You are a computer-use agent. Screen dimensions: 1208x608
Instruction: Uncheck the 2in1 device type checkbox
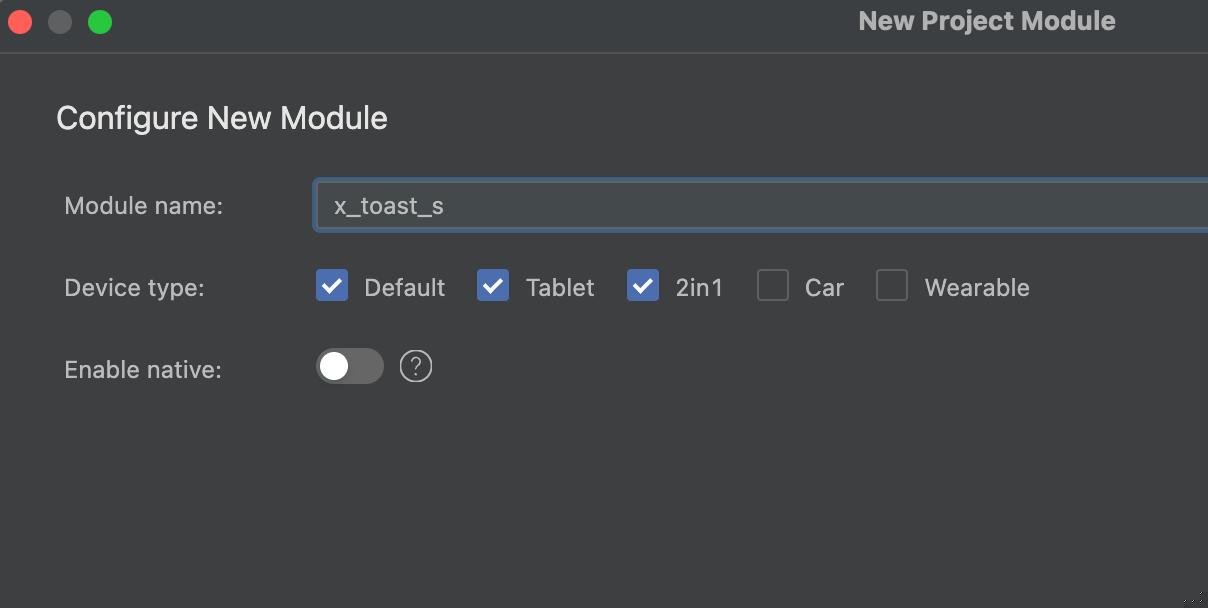pos(643,286)
